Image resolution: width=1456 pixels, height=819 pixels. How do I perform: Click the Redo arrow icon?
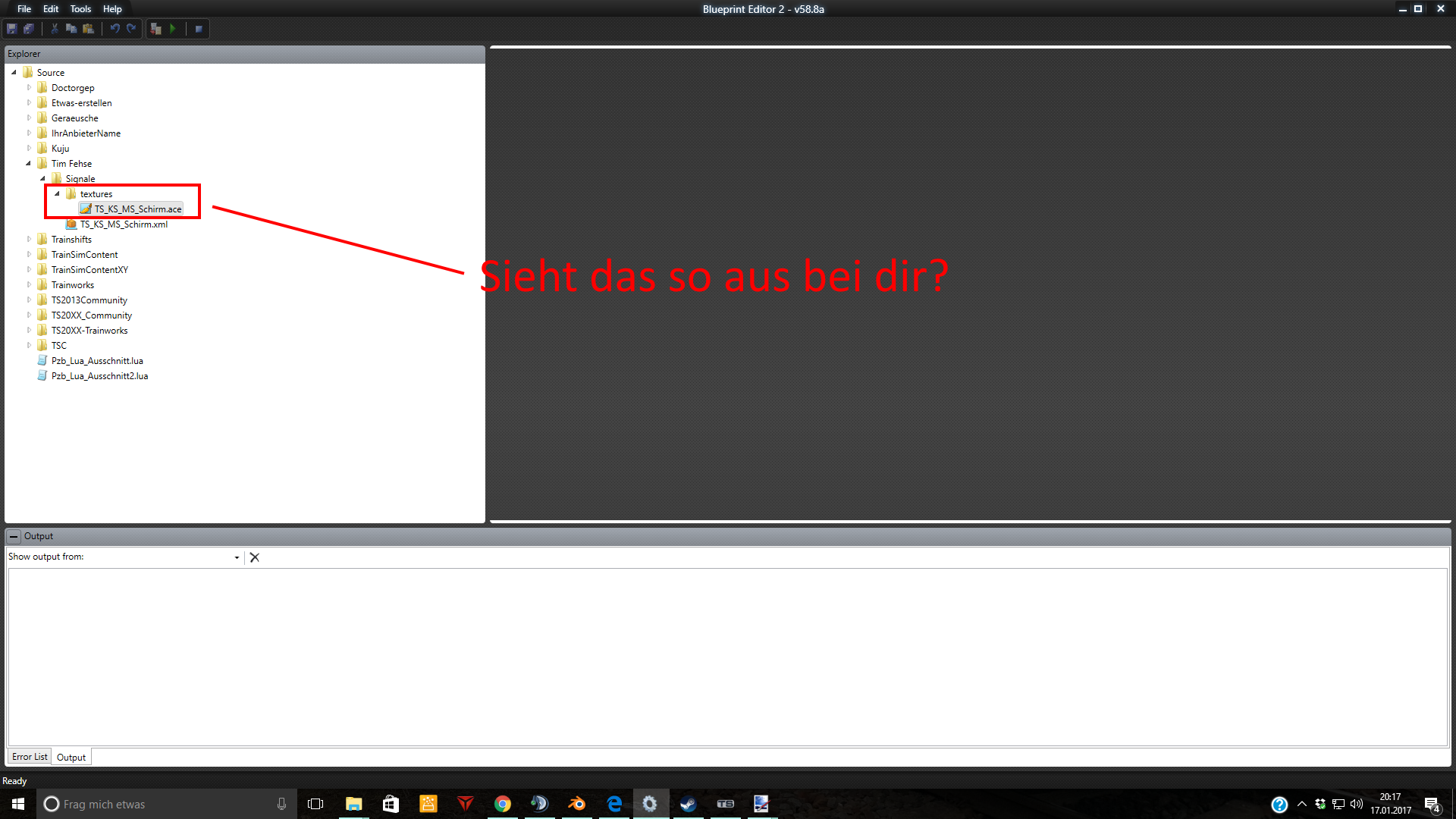[x=131, y=29]
